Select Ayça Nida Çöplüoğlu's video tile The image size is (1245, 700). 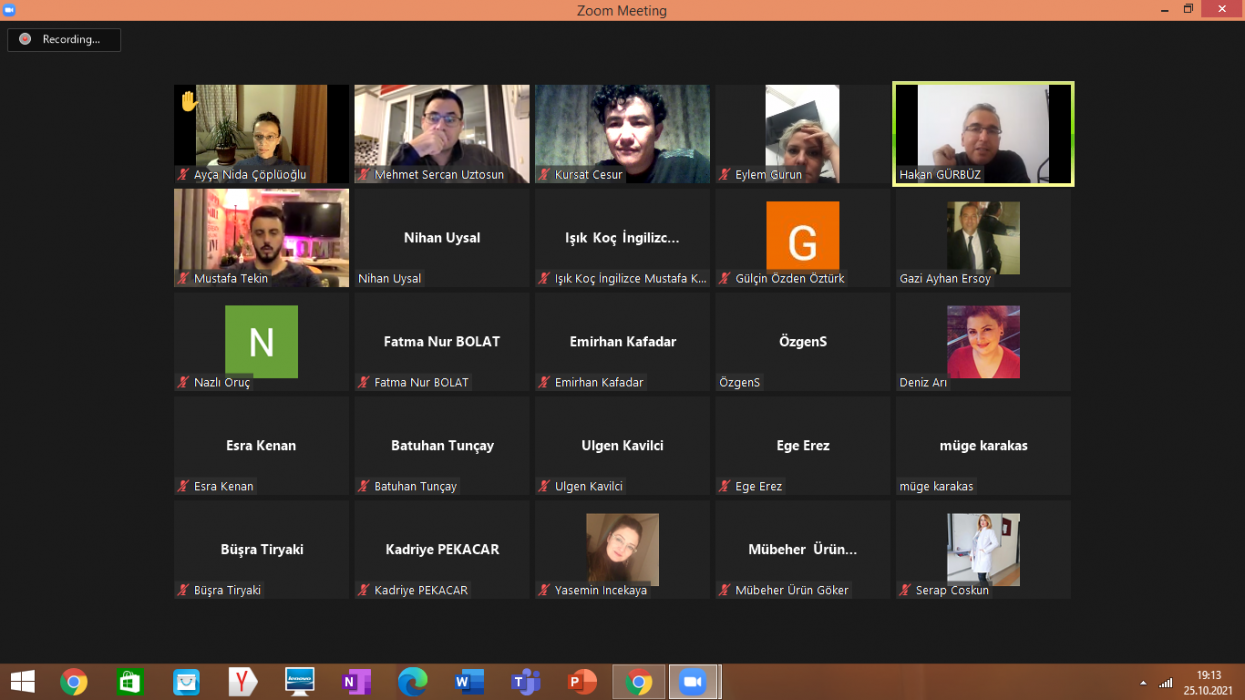[261, 134]
